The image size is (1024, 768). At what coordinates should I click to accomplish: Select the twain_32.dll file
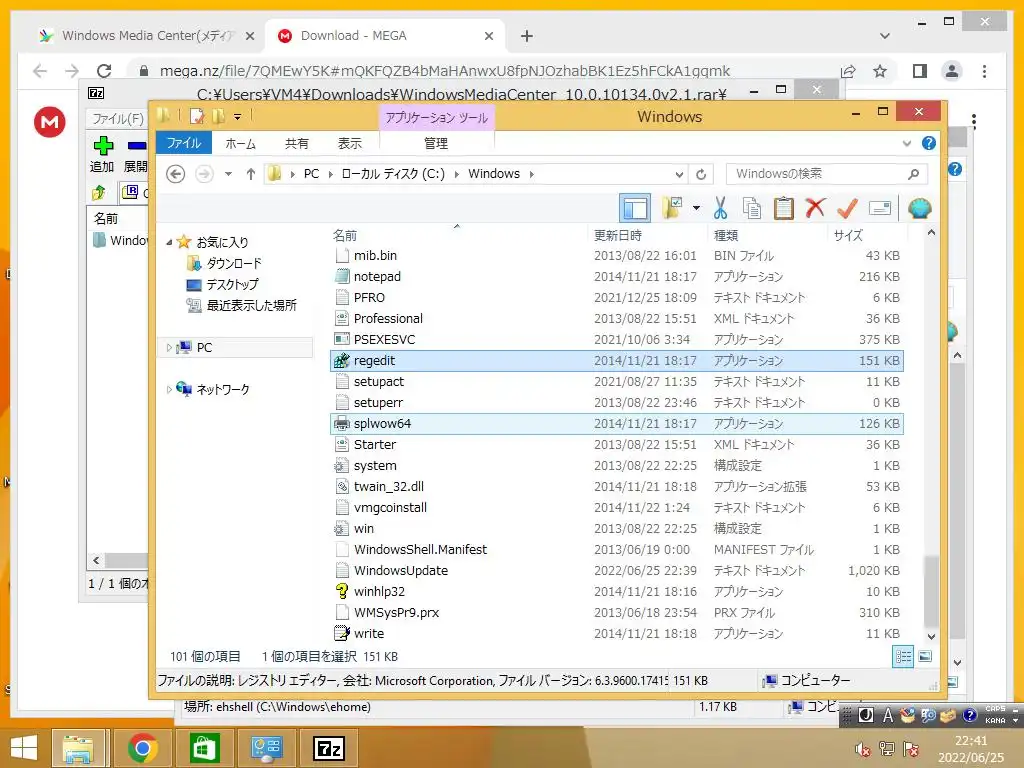[x=616, y=487]
